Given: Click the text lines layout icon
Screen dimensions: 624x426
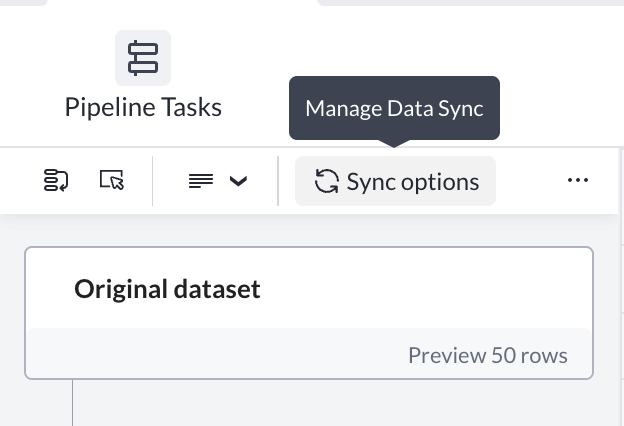Looking at the screenshot, I should click(x=201, y=181).
